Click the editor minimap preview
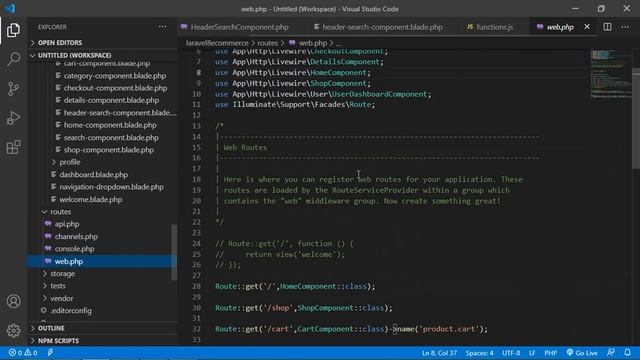 point(611,74)
